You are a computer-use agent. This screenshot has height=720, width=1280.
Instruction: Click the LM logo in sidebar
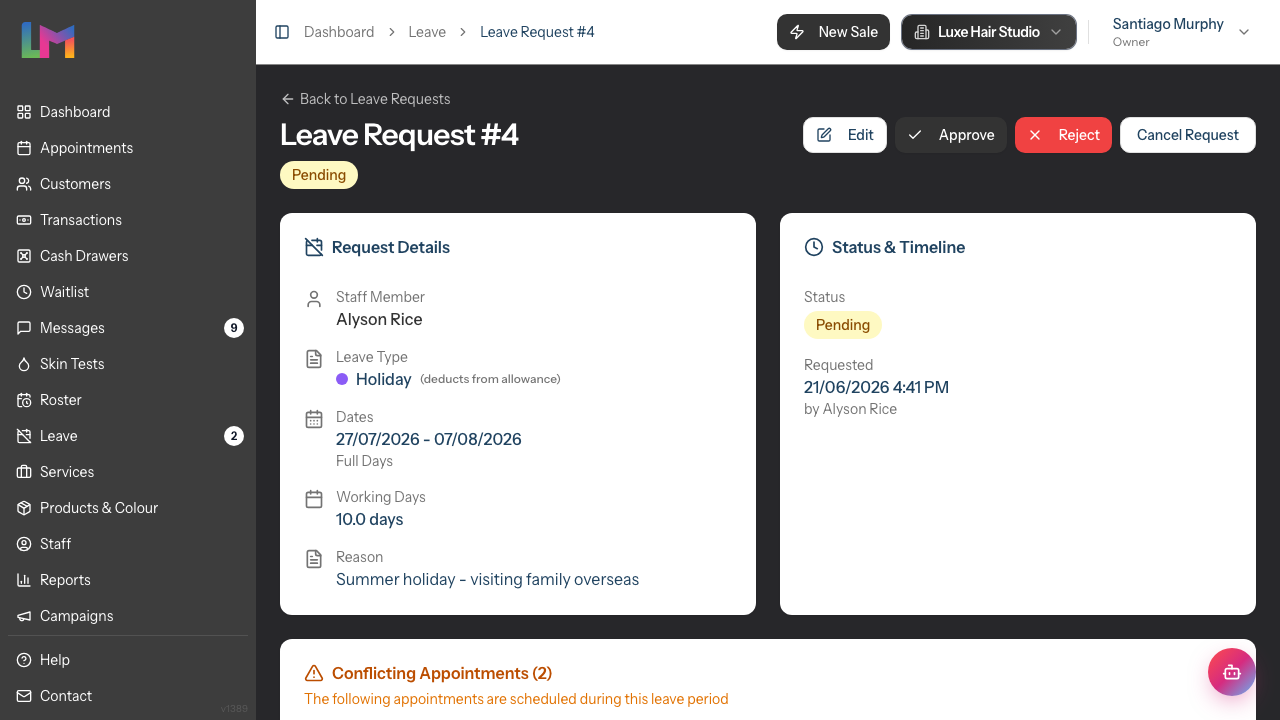tap(48, 40)
